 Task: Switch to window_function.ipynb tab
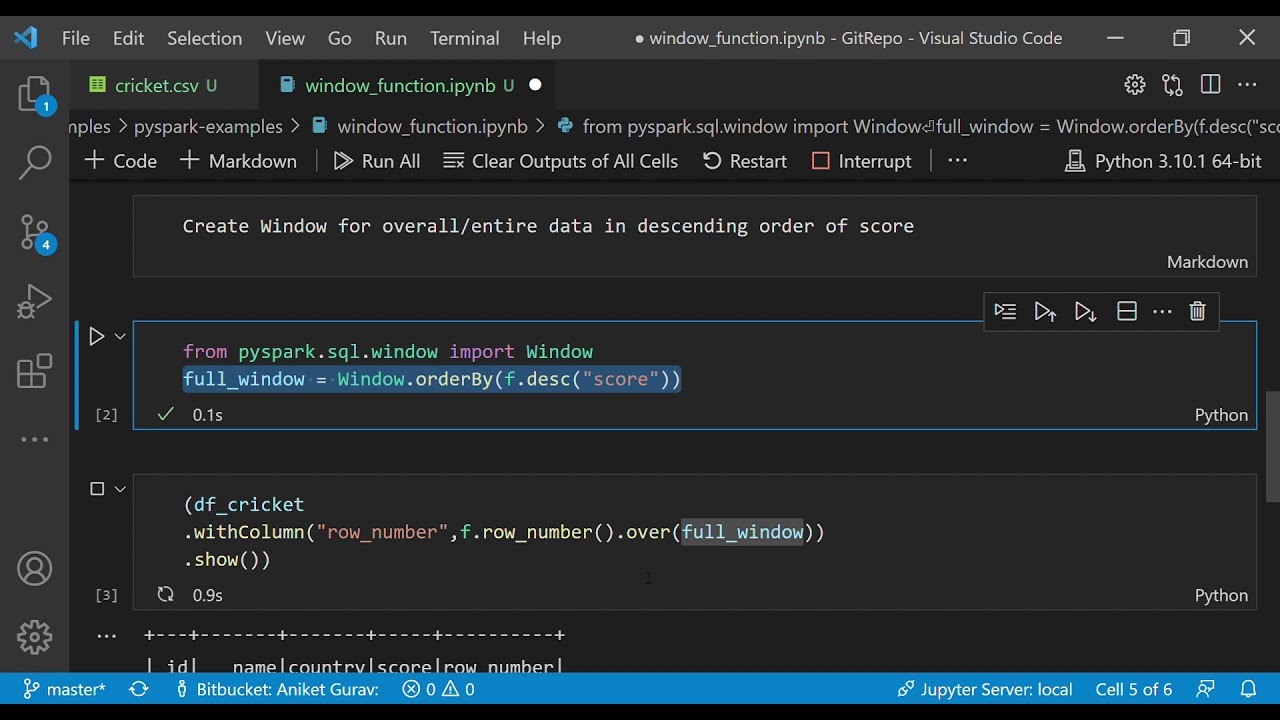408,86
